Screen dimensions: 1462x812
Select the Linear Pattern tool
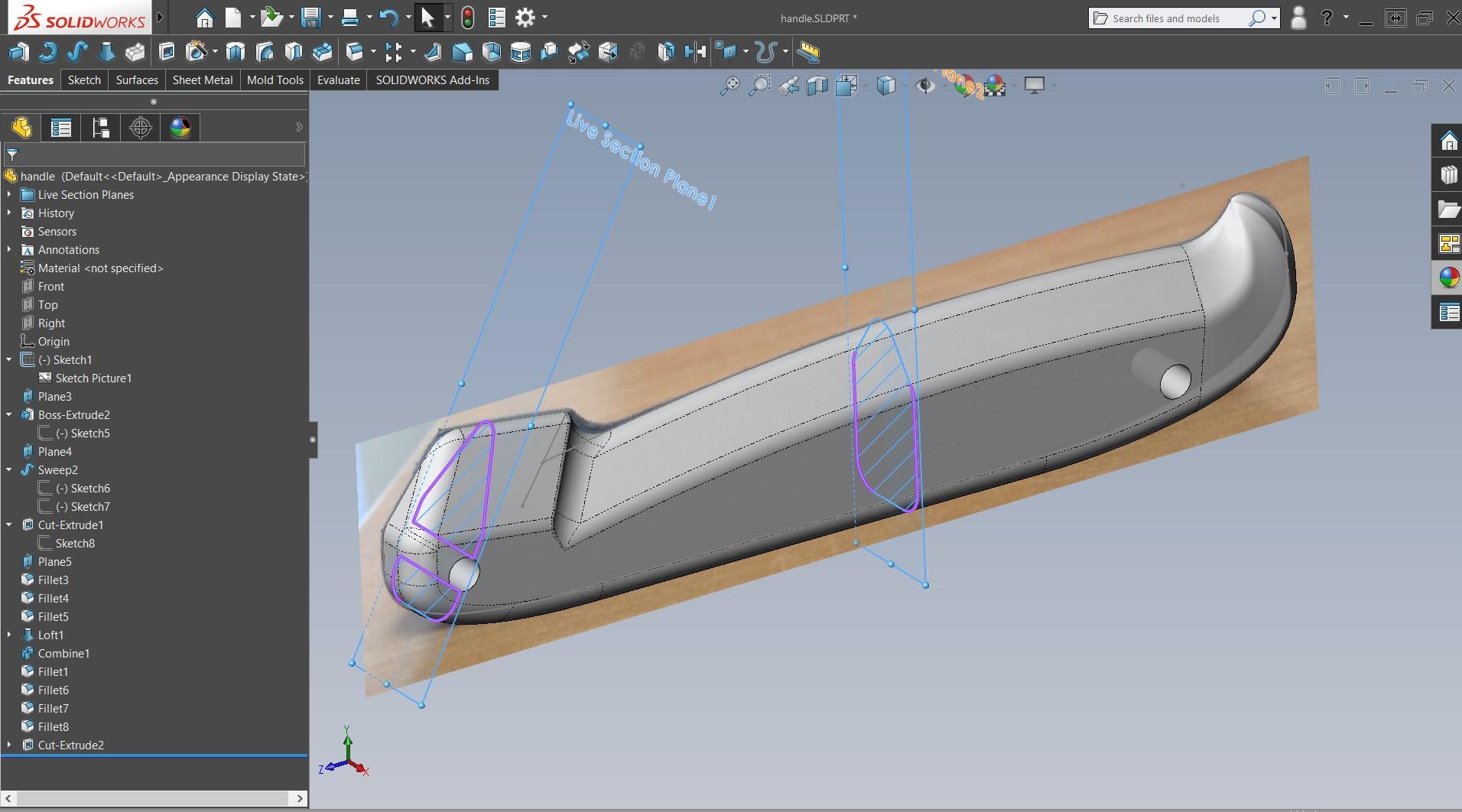pyautogui.click(x=393, y=52)
